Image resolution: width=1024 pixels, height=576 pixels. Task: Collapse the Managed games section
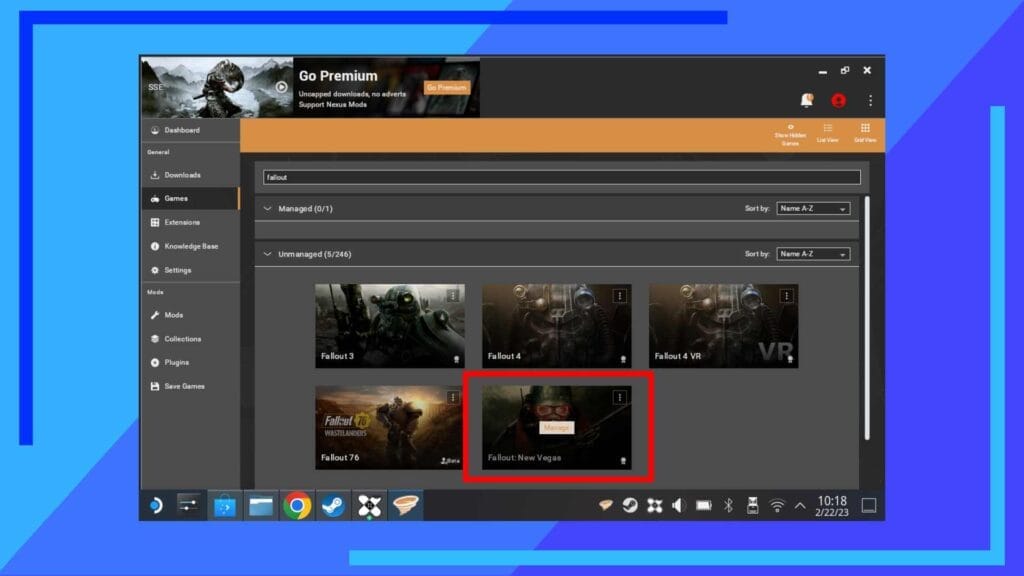click(267, 209)
